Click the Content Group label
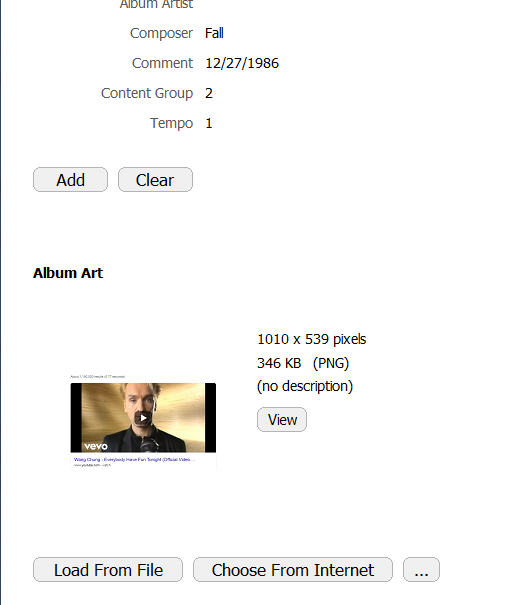 point(147,93)
